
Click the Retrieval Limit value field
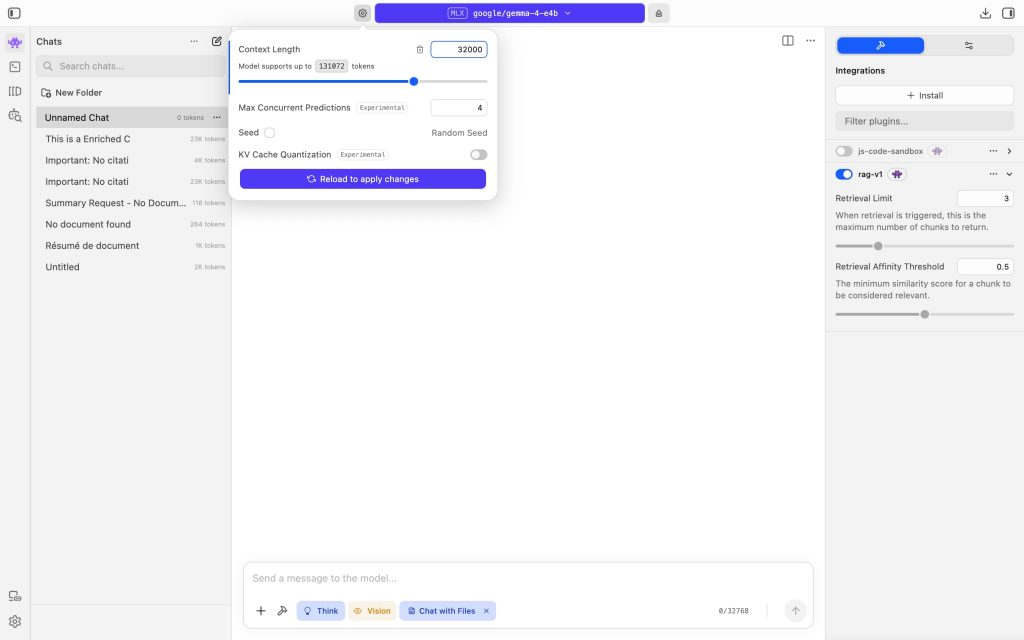[985, 199]
